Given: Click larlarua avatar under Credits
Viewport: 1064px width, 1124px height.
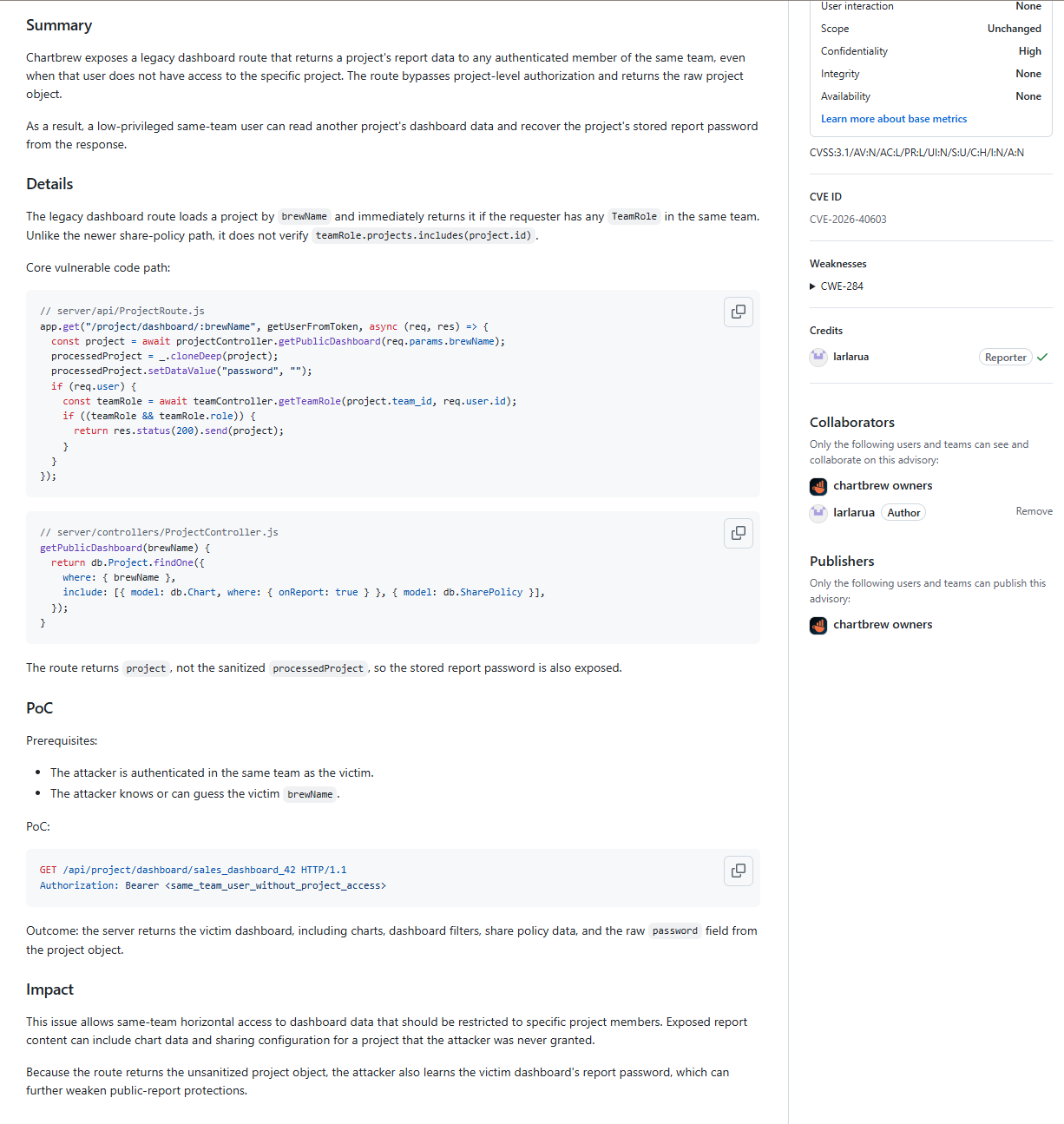Looking at the screenshot, I should 818,357.
